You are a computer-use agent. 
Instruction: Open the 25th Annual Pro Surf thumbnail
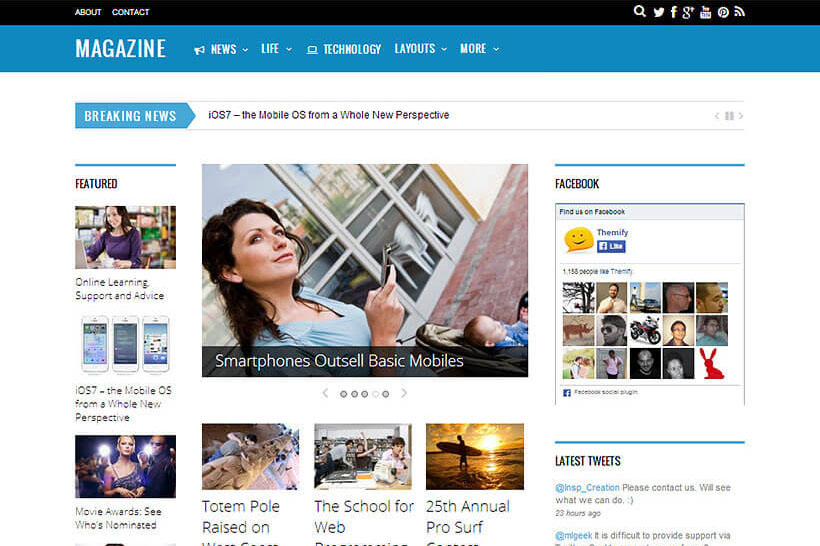[x=474, y=456]
